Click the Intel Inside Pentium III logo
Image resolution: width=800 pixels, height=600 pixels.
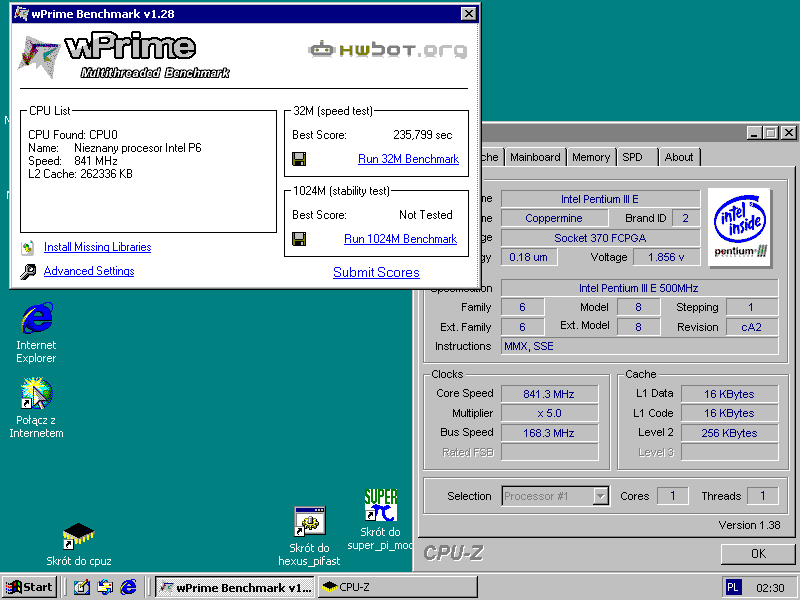point(740,227)
